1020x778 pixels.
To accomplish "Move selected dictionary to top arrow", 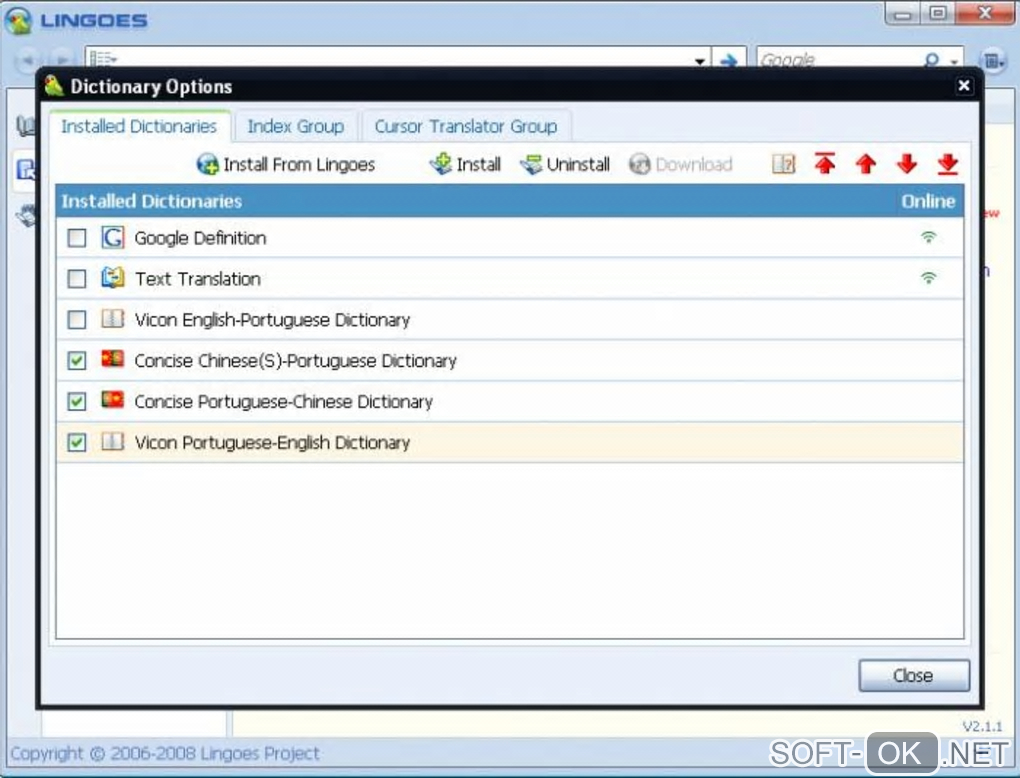I will coord(825,164).
